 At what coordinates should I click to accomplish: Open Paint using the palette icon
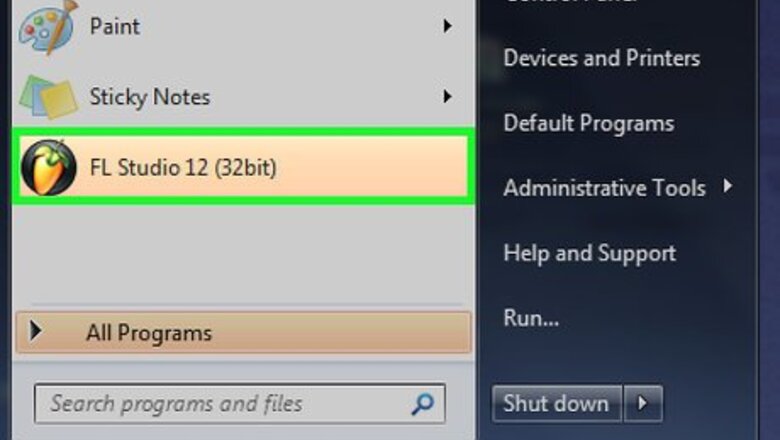[x=48, y=26]
